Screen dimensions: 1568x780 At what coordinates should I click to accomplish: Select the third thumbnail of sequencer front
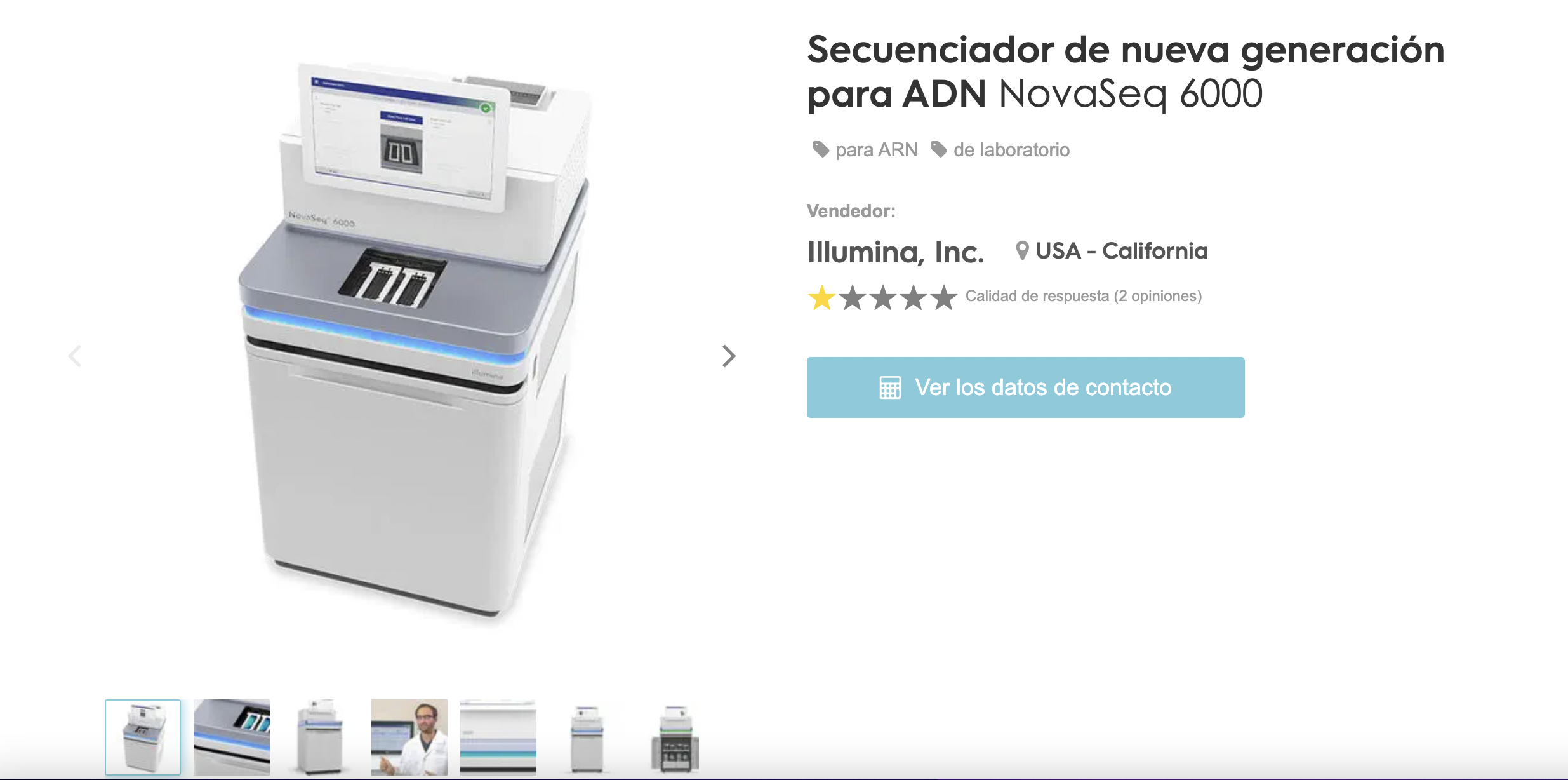tap(321, 737)
